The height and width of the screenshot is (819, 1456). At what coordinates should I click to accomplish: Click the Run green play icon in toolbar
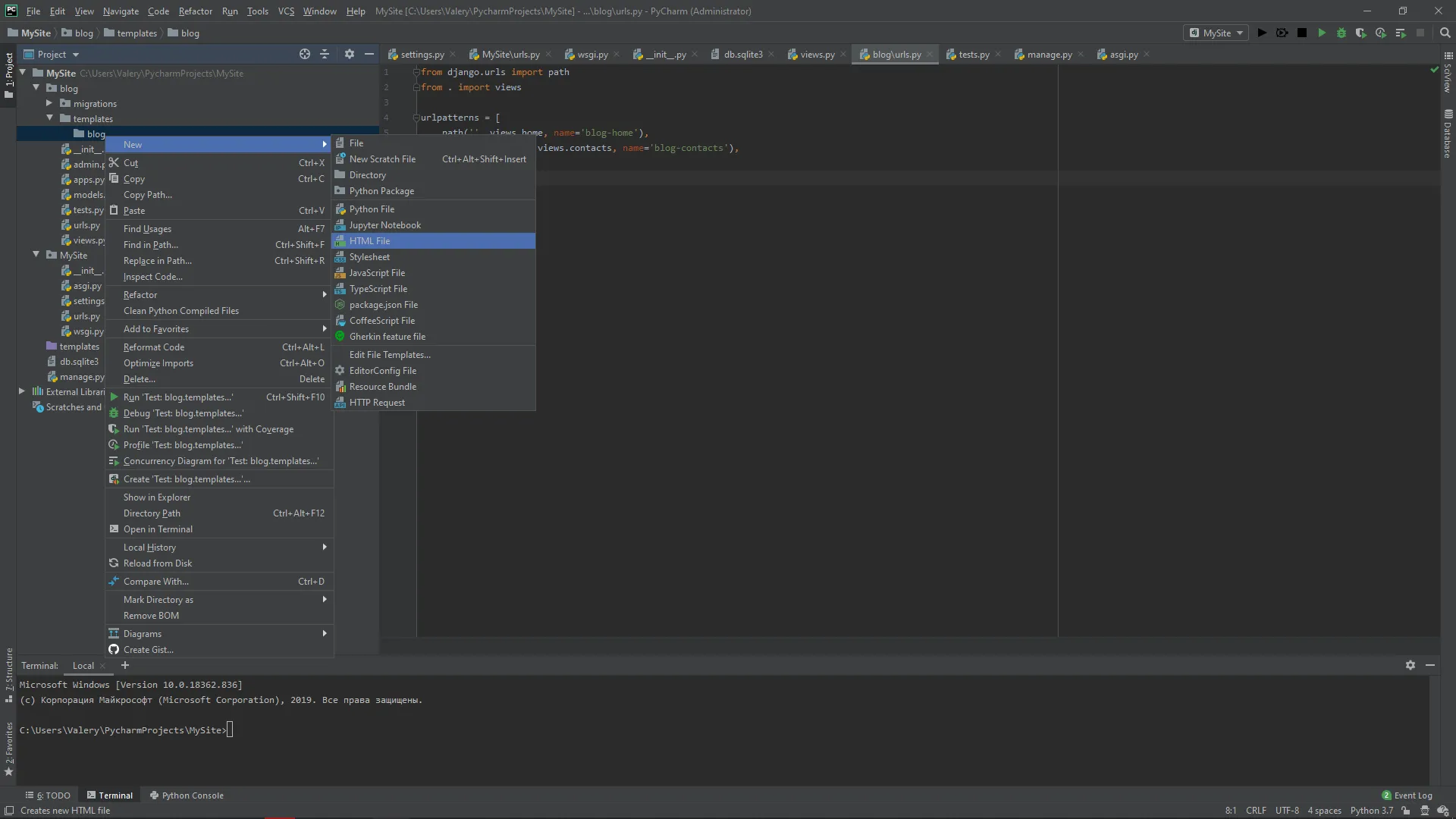(x=1322, y=33)
